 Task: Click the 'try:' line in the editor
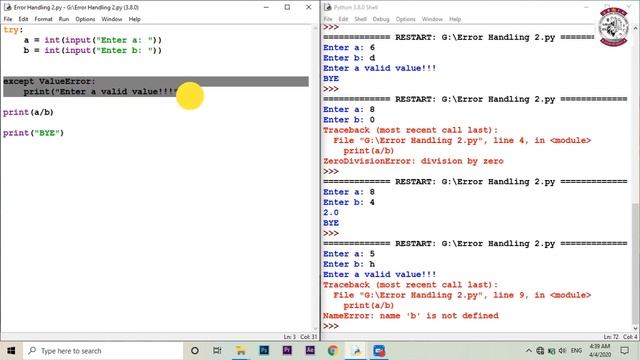[13, 30]
